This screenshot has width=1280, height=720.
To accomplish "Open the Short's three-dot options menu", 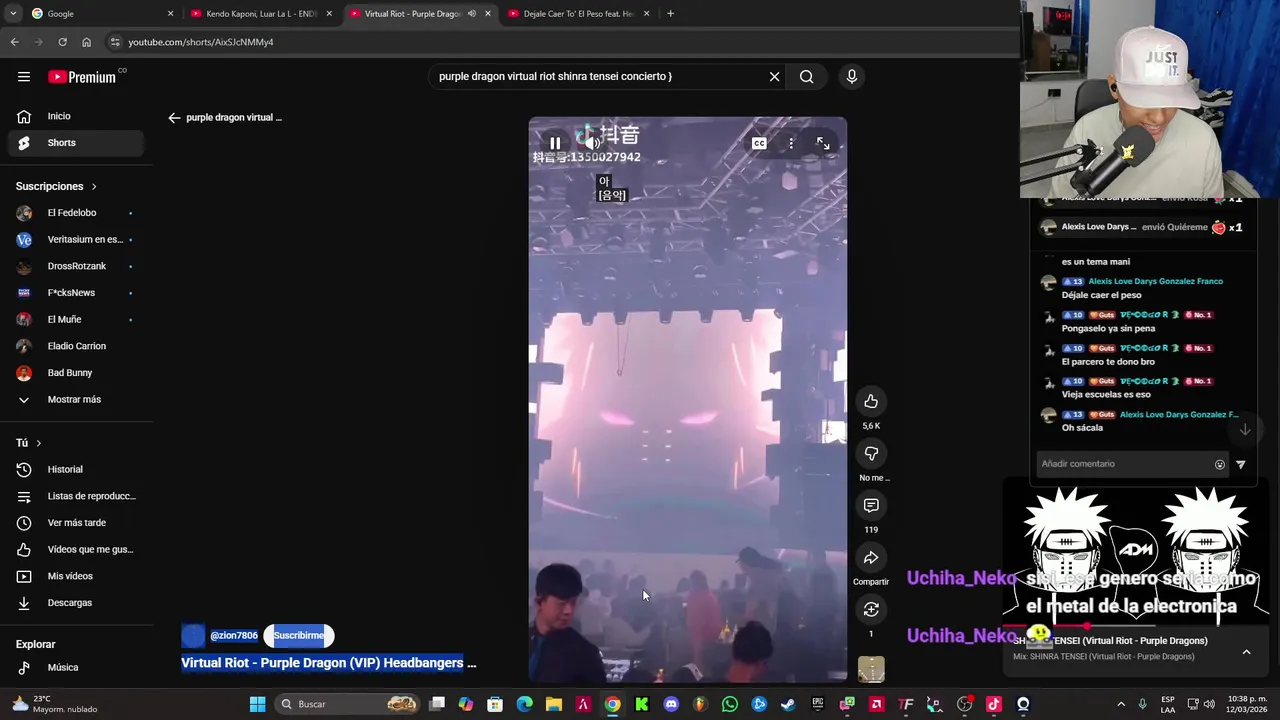I will coord(790,143).
